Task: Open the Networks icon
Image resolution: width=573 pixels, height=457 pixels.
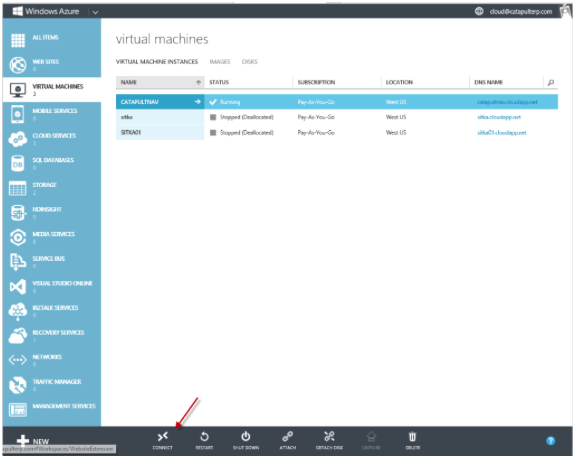Action: [x=18, y=360]
